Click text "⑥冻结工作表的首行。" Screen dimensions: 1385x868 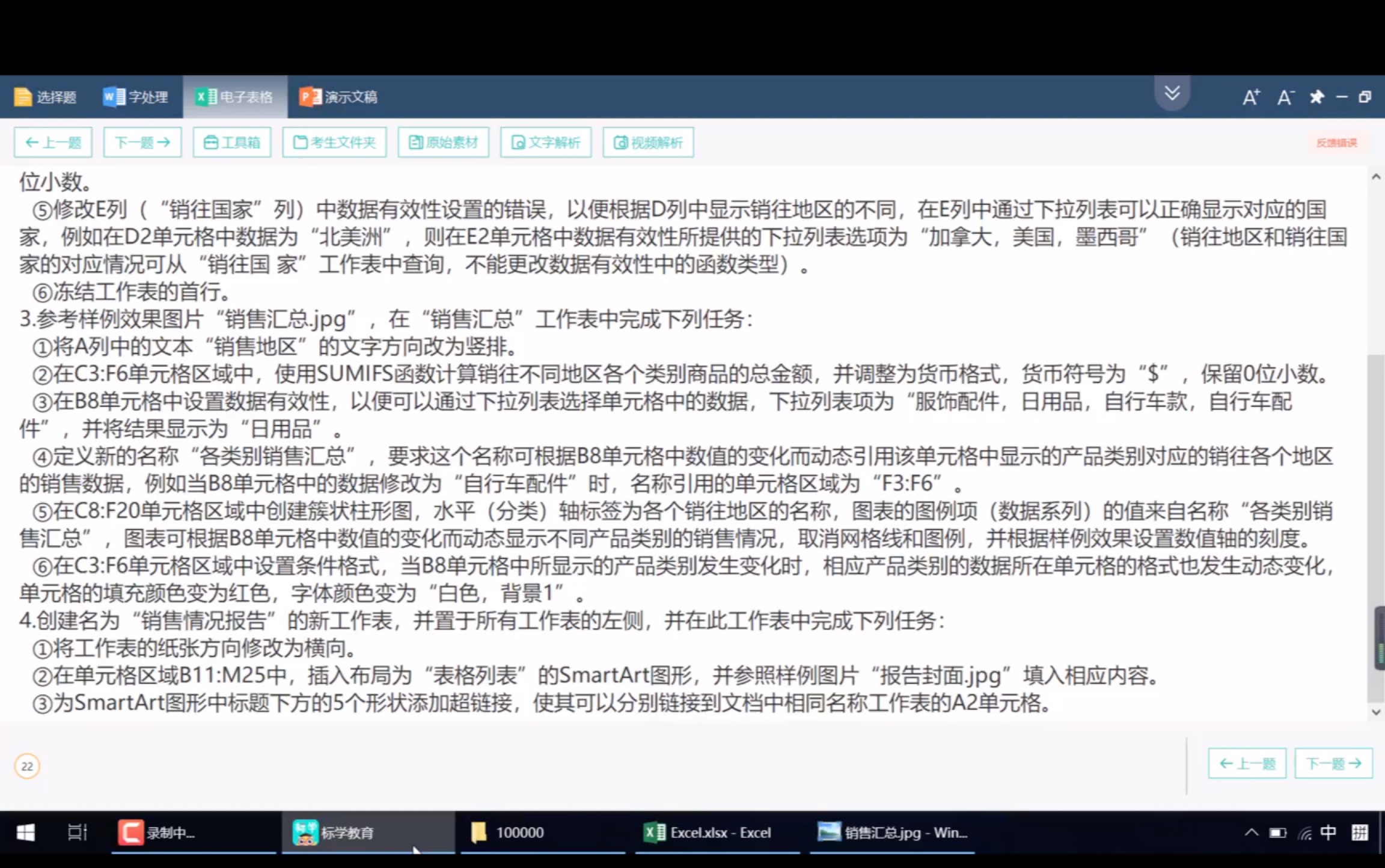(132, 292)
